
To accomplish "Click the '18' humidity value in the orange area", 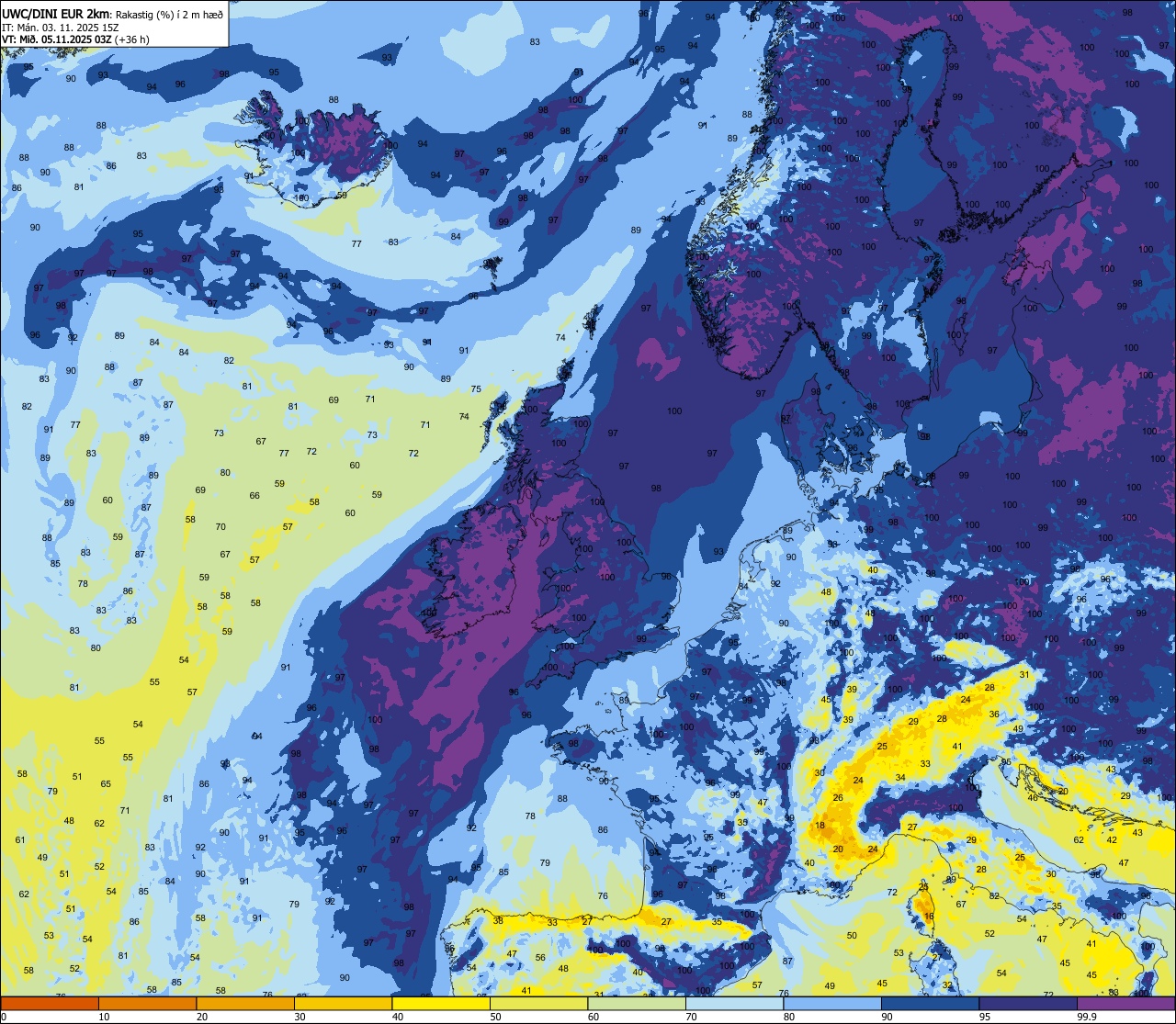I will pos(820,826).
